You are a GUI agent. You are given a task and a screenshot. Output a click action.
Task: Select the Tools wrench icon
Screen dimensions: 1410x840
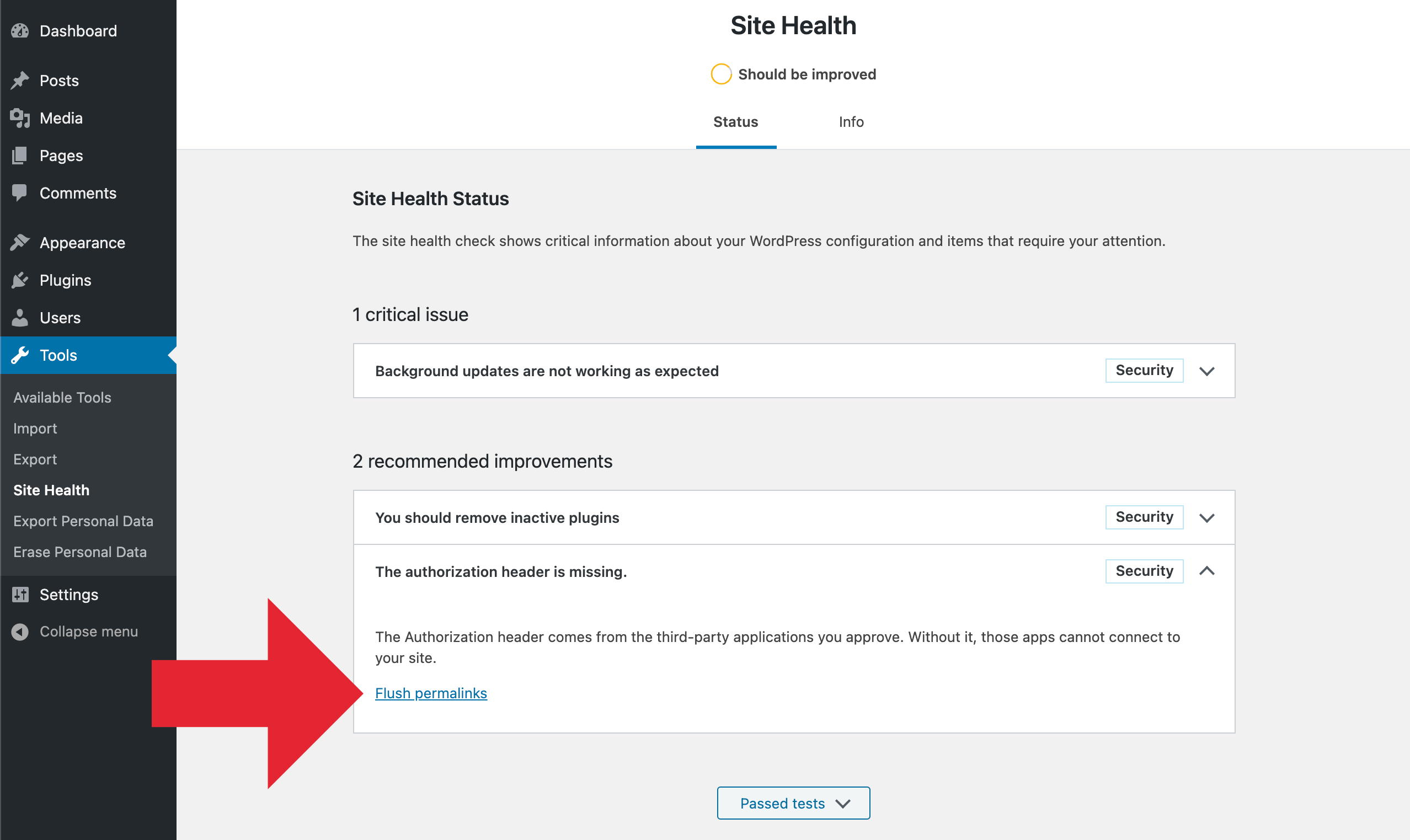point(19,355)
